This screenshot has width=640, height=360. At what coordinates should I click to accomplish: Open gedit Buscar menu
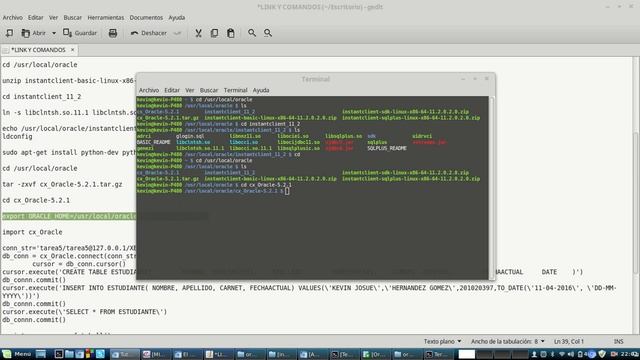(73, 18)
